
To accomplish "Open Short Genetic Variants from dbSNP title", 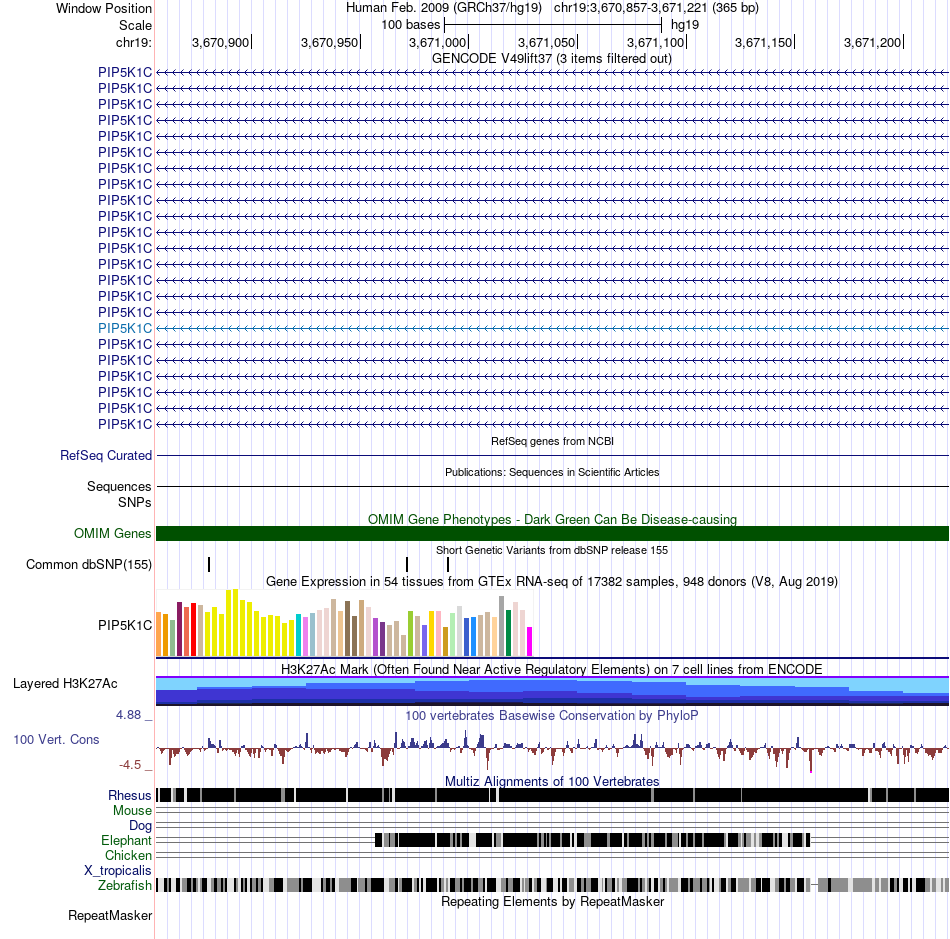I will click(552, 550).
